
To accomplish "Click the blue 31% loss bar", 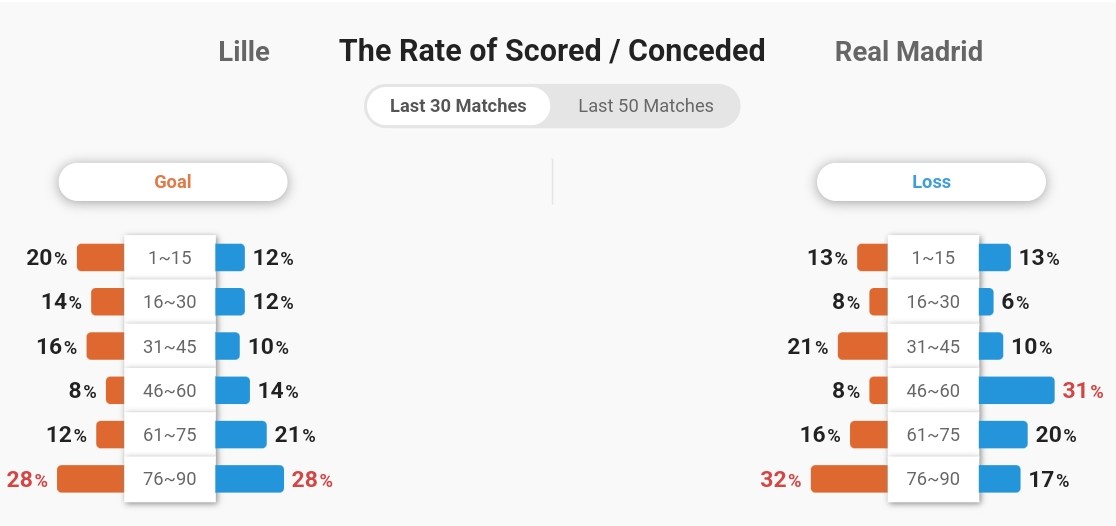I will (x=1016, y=391).
